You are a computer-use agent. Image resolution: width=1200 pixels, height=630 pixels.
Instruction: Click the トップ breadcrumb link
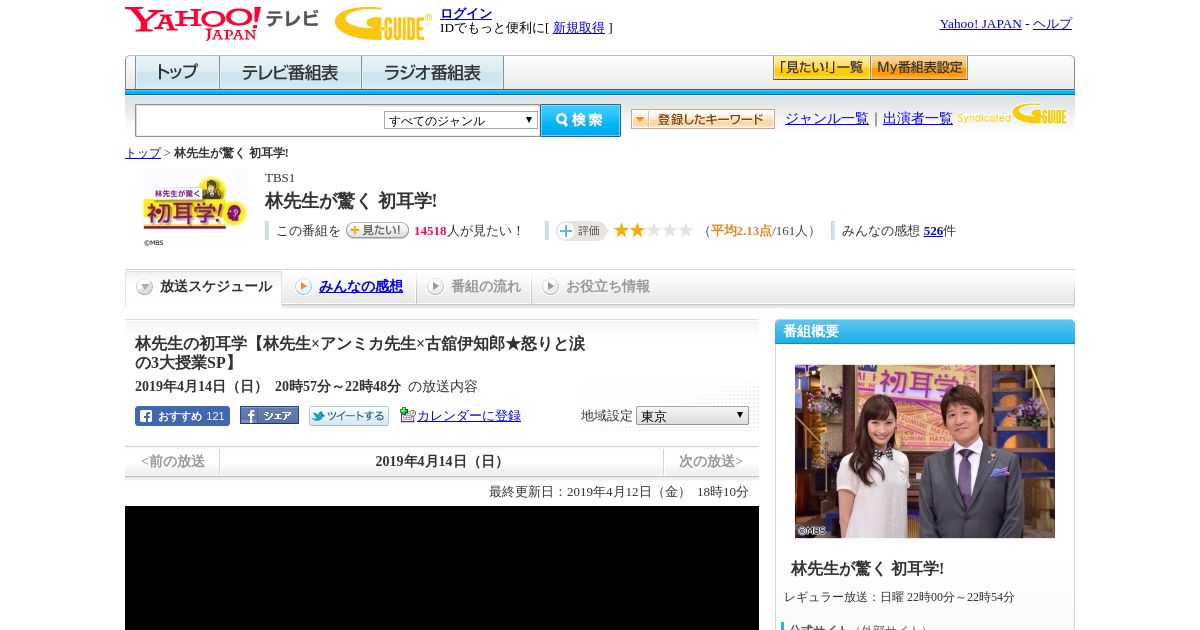143,153
